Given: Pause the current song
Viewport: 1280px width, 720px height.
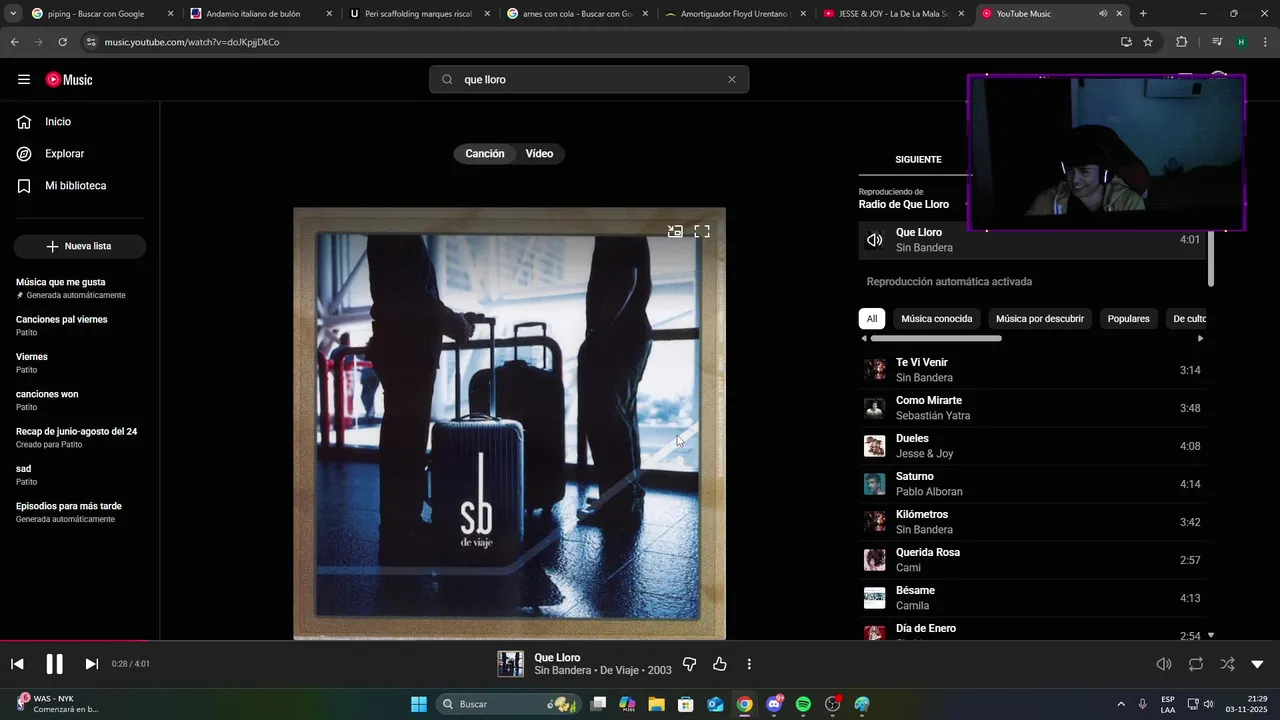Looking at the screenshot, I should click(54, 664).
